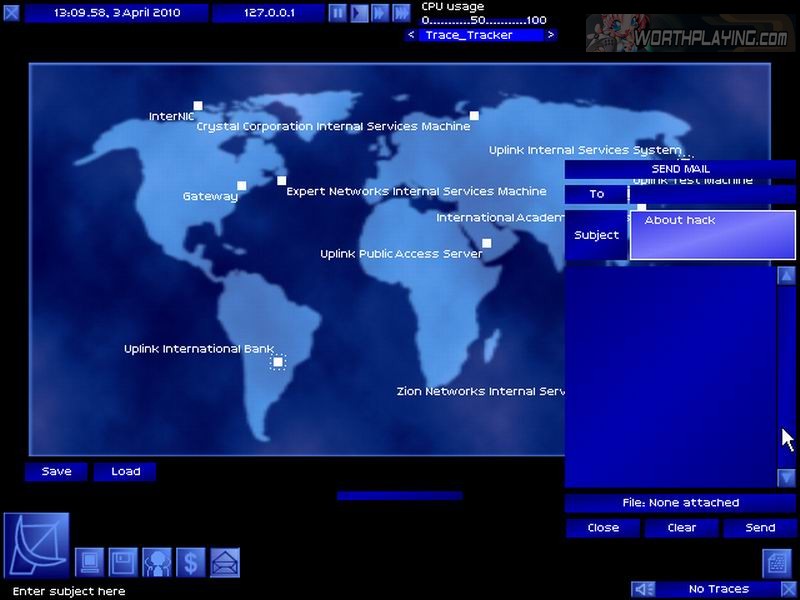
Task: Open the agent status person icon
Action: point(157,562)
